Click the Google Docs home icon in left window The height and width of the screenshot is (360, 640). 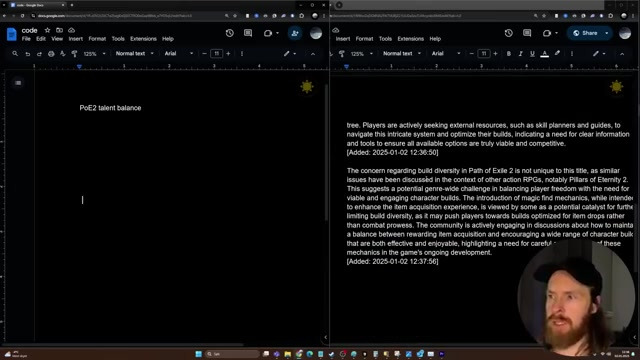pyautogui.click(x=11, y=34)
